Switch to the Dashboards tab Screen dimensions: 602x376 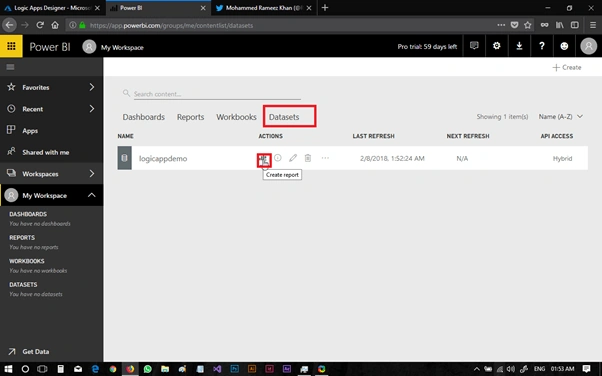click(x=144, y=117)
